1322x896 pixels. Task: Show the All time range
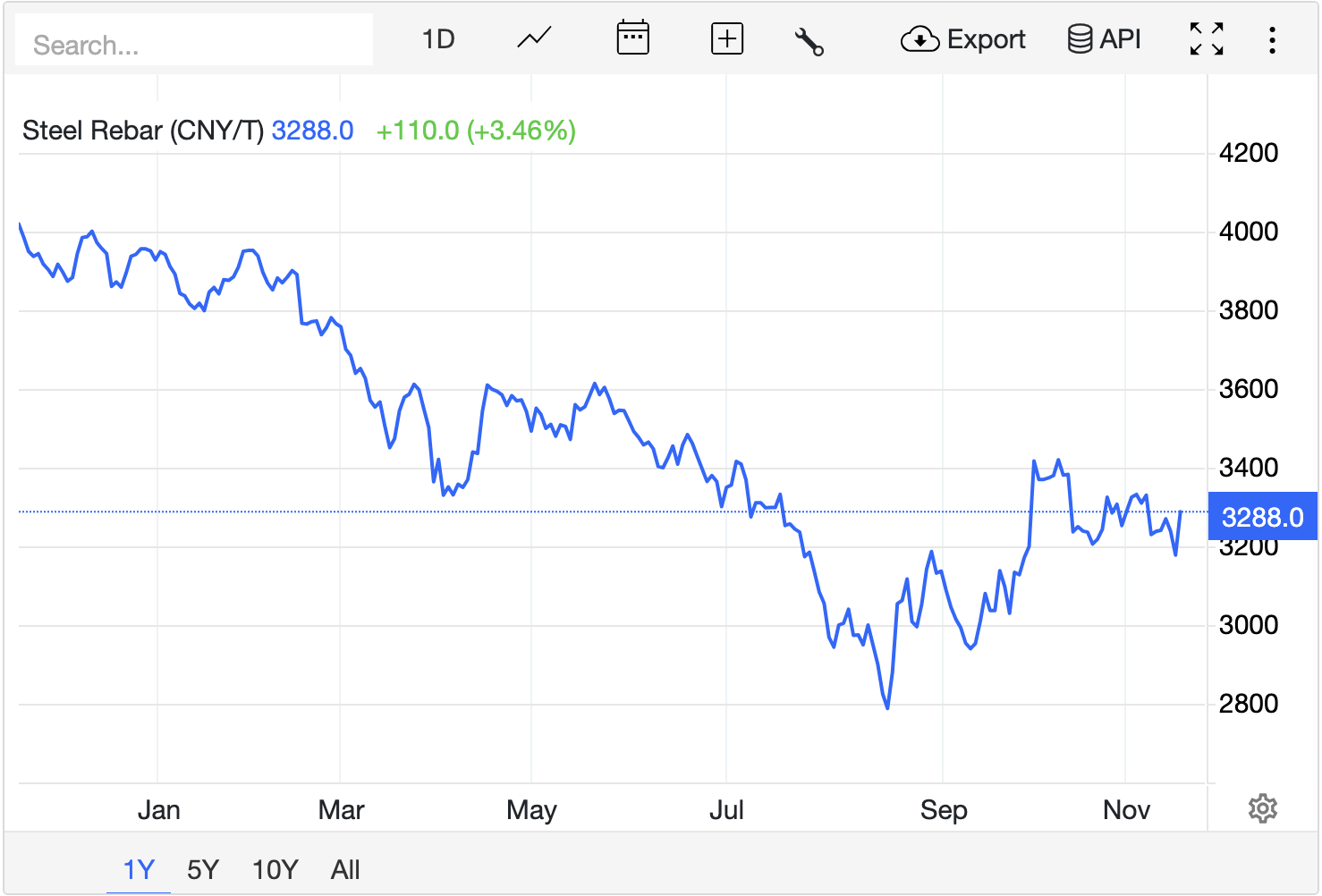tap(345, 869)
